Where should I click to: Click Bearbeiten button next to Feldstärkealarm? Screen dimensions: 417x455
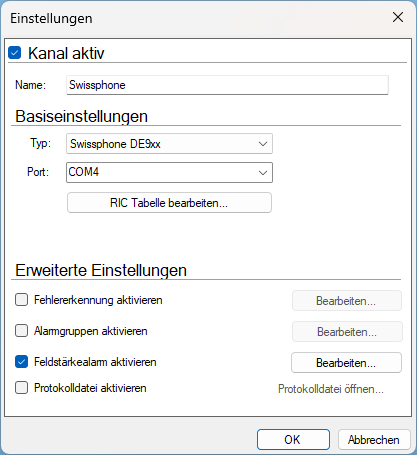(x=346, y=362)
